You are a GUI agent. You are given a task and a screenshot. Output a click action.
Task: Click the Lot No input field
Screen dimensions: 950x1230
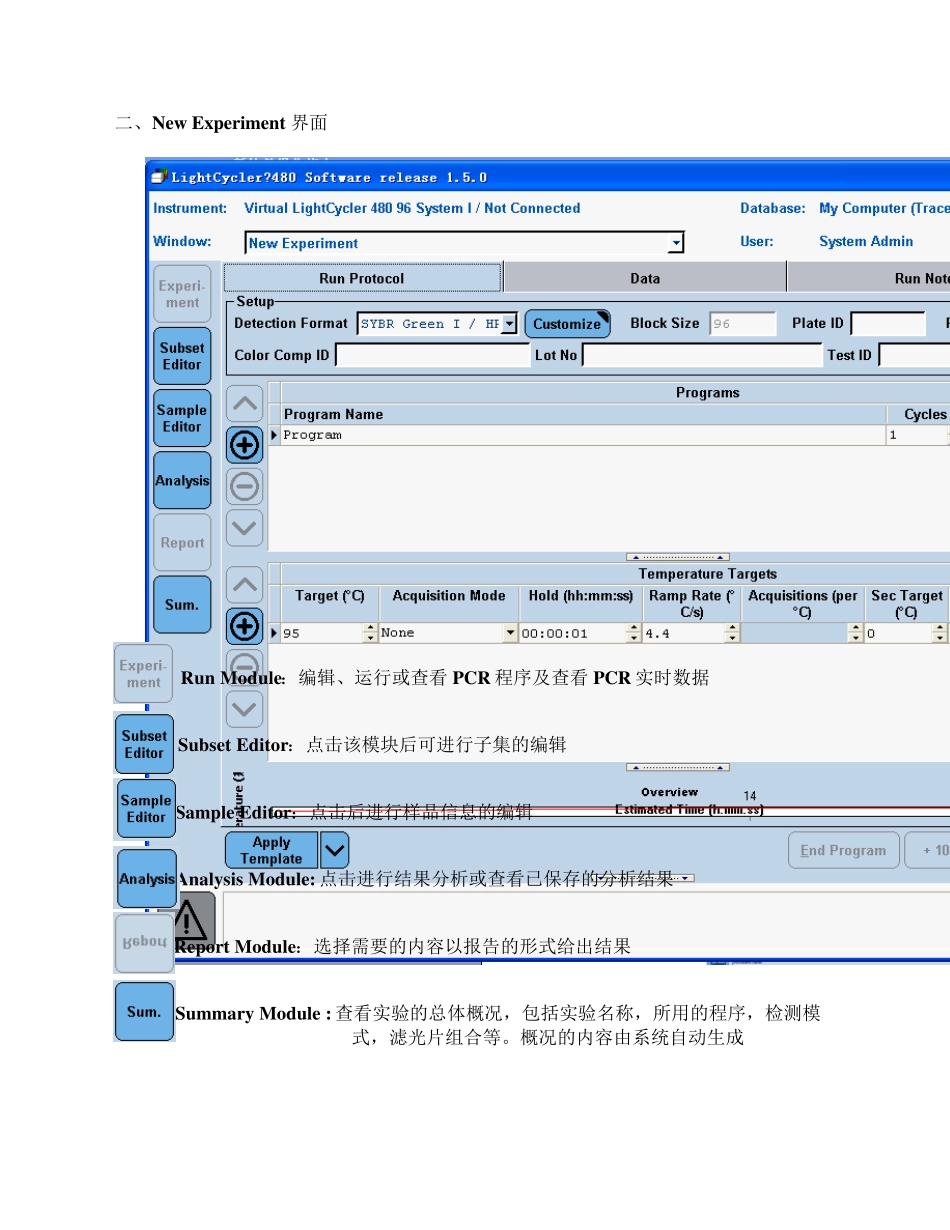(x=702, y=355)
